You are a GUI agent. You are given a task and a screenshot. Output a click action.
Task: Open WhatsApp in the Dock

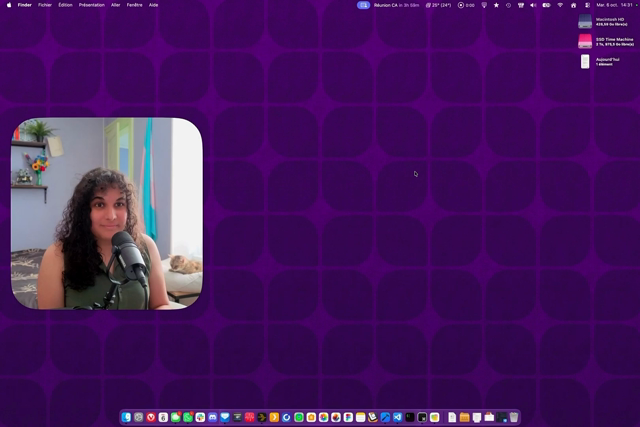coord(188,417)
